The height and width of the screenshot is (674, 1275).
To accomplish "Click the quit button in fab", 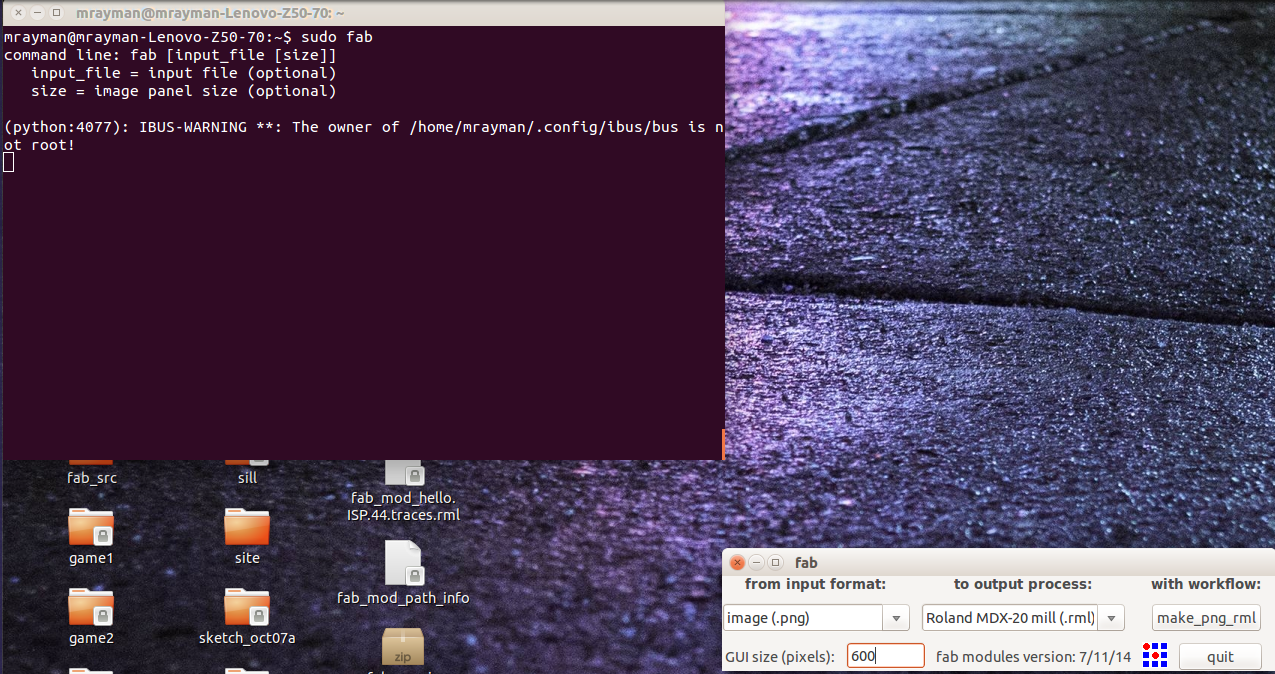I will tap(1220, 657).
